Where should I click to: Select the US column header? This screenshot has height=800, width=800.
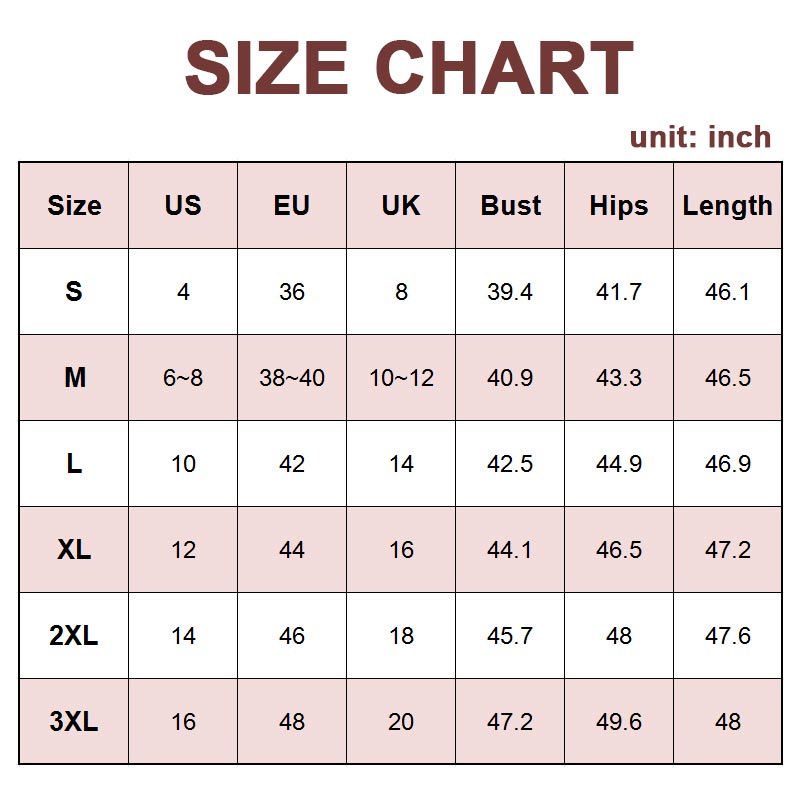pyautogui.click(x=183, y=206)
